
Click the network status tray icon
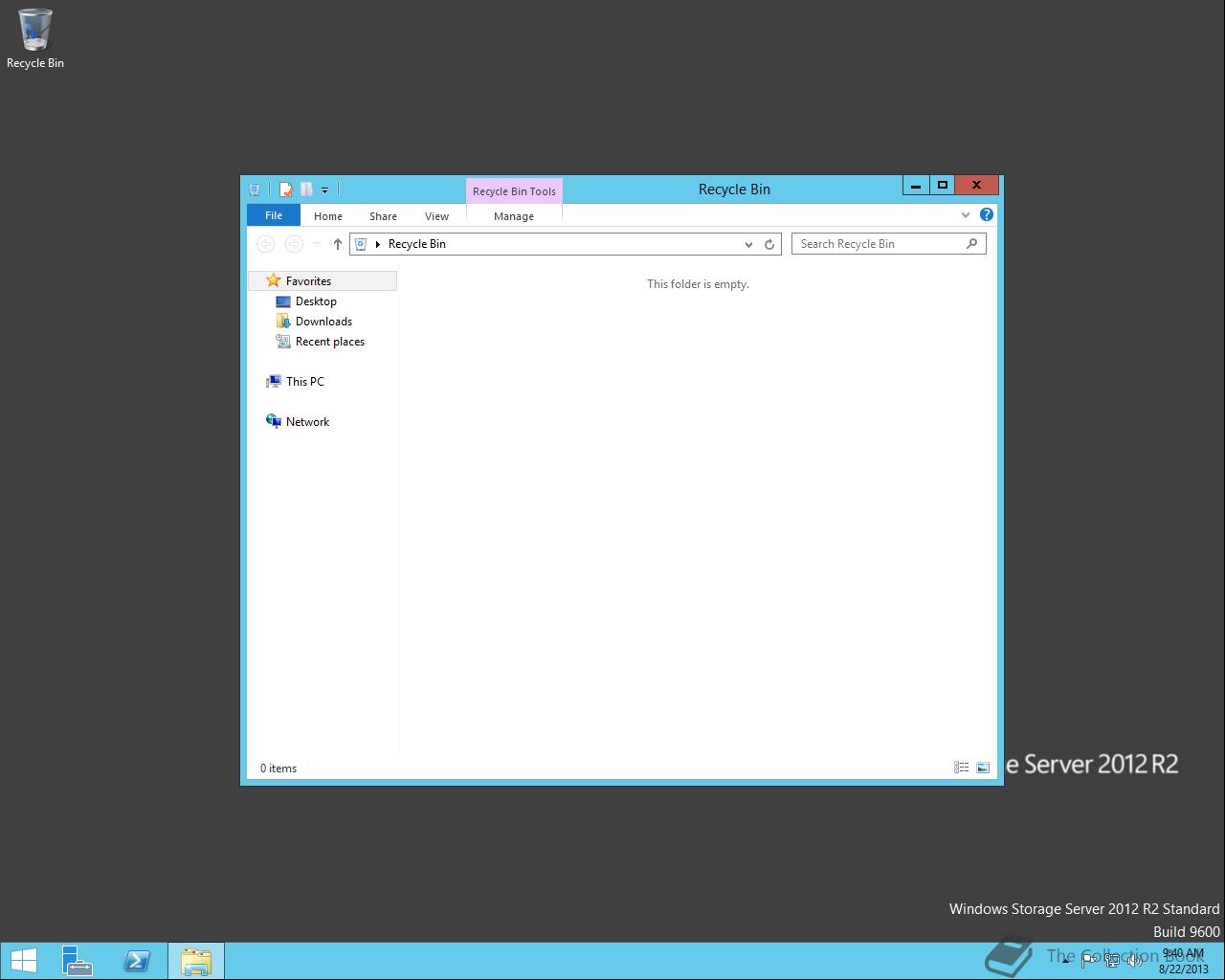coord(1112,961)
